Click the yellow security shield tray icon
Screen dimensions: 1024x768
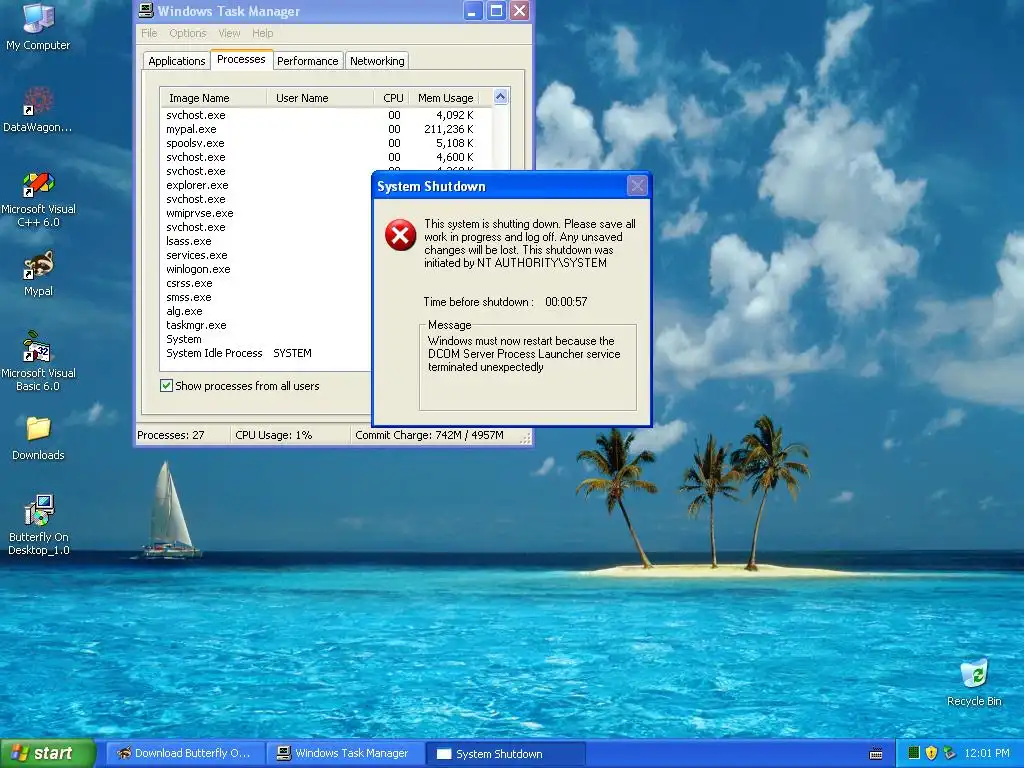tap(931, 753)
